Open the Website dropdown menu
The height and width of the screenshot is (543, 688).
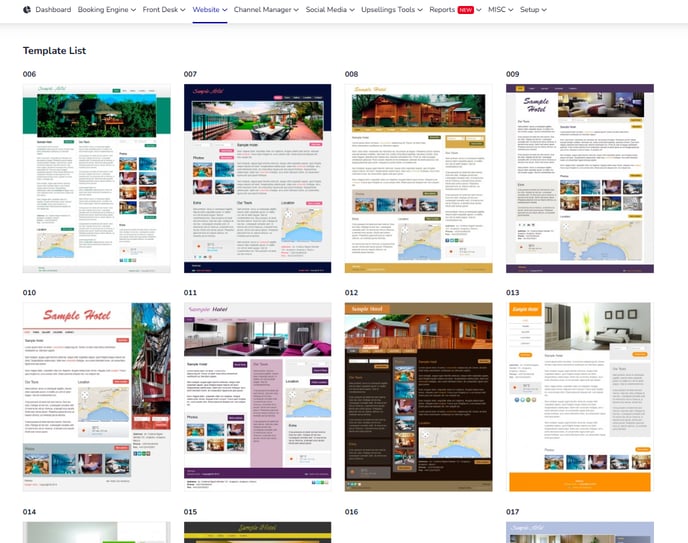(x=210, y=10)
